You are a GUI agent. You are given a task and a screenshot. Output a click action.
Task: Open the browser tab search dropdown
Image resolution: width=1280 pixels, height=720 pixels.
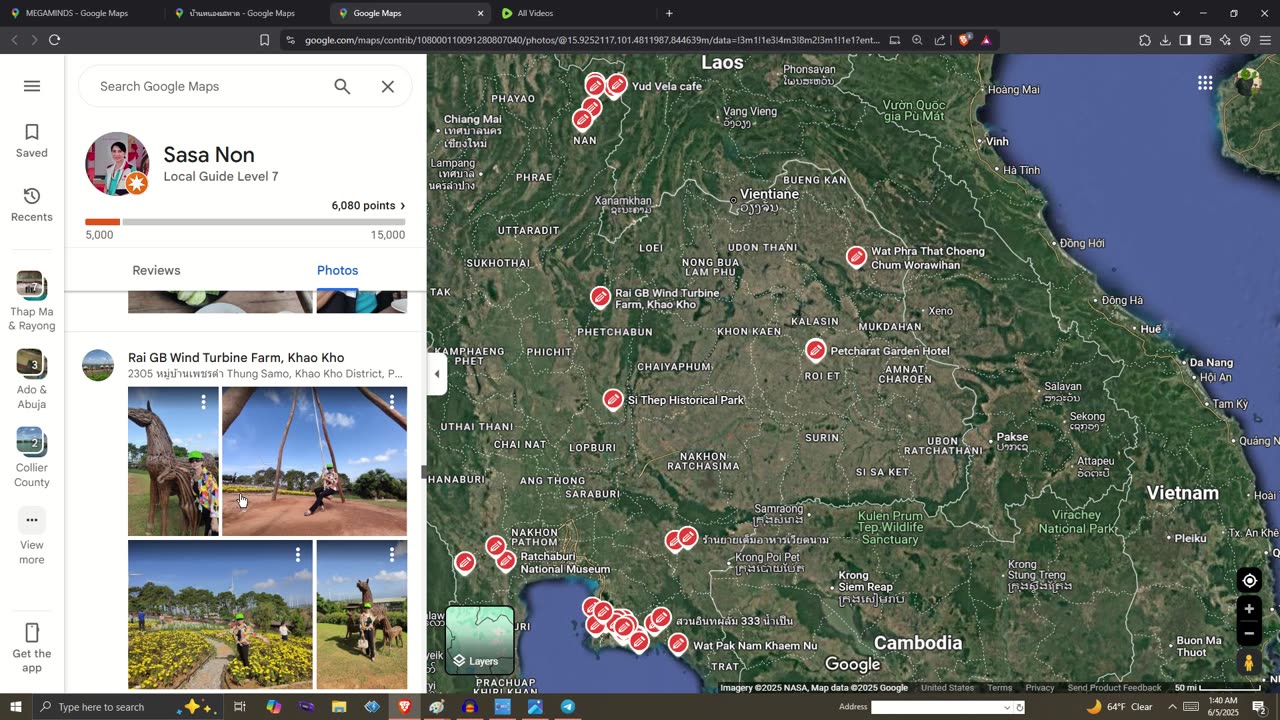pos(1177,13)
